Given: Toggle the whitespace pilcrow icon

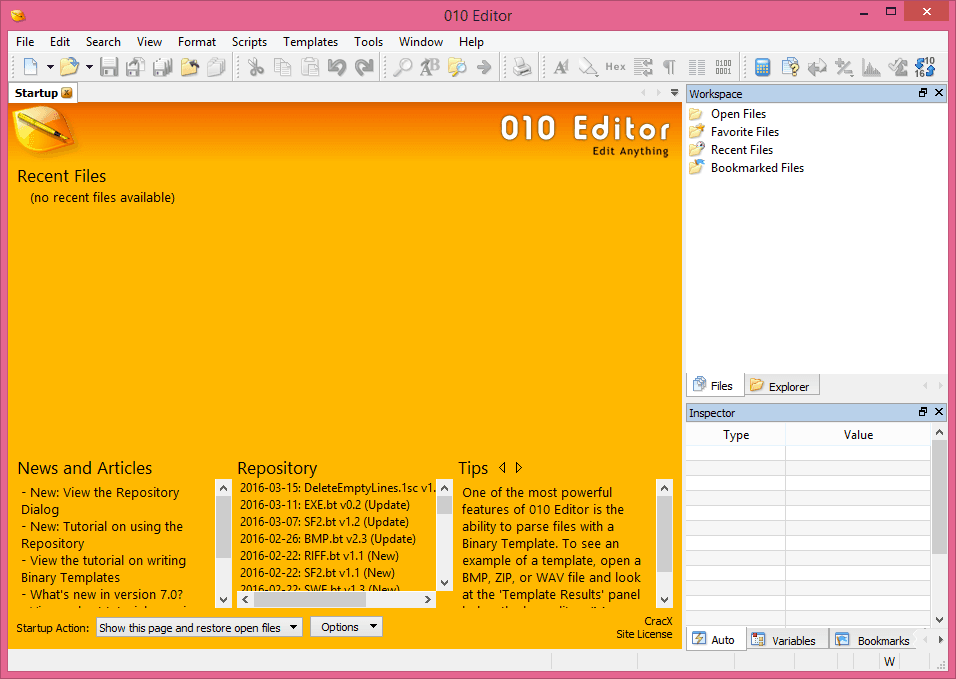Looking at the screenshot, I should click(669, 66).
